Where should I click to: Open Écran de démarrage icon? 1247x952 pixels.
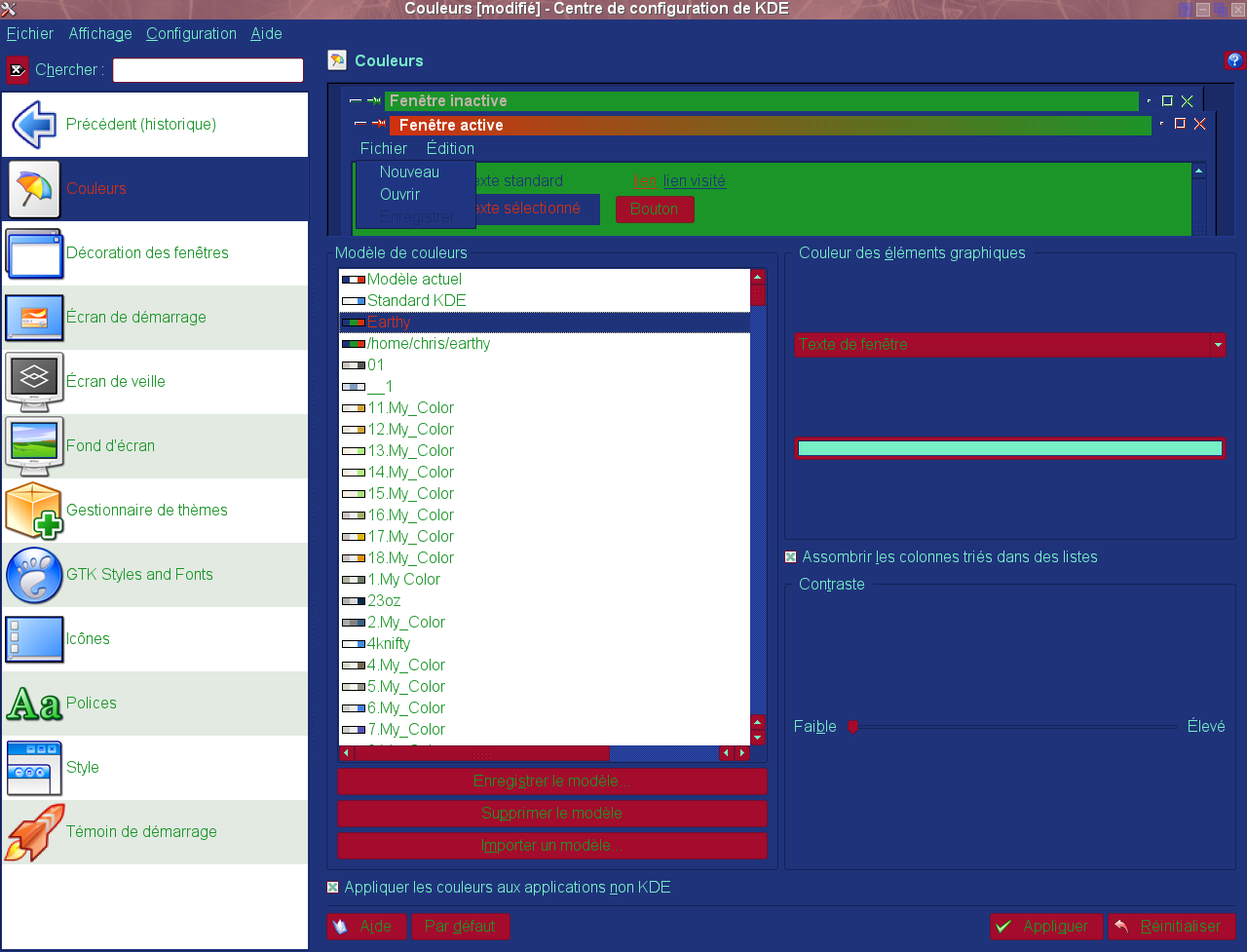(34, 318)
